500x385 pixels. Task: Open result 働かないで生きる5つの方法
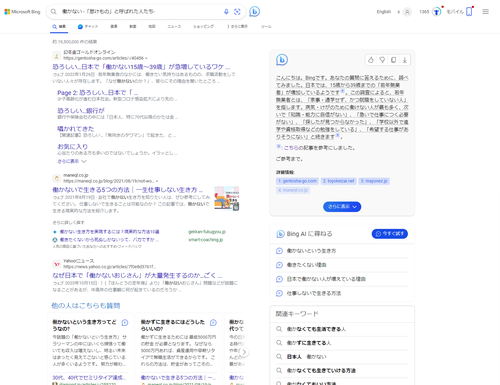tap(127, 190)
